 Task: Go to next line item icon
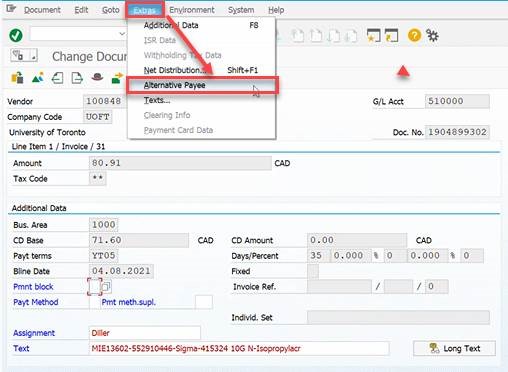point(77,78)
